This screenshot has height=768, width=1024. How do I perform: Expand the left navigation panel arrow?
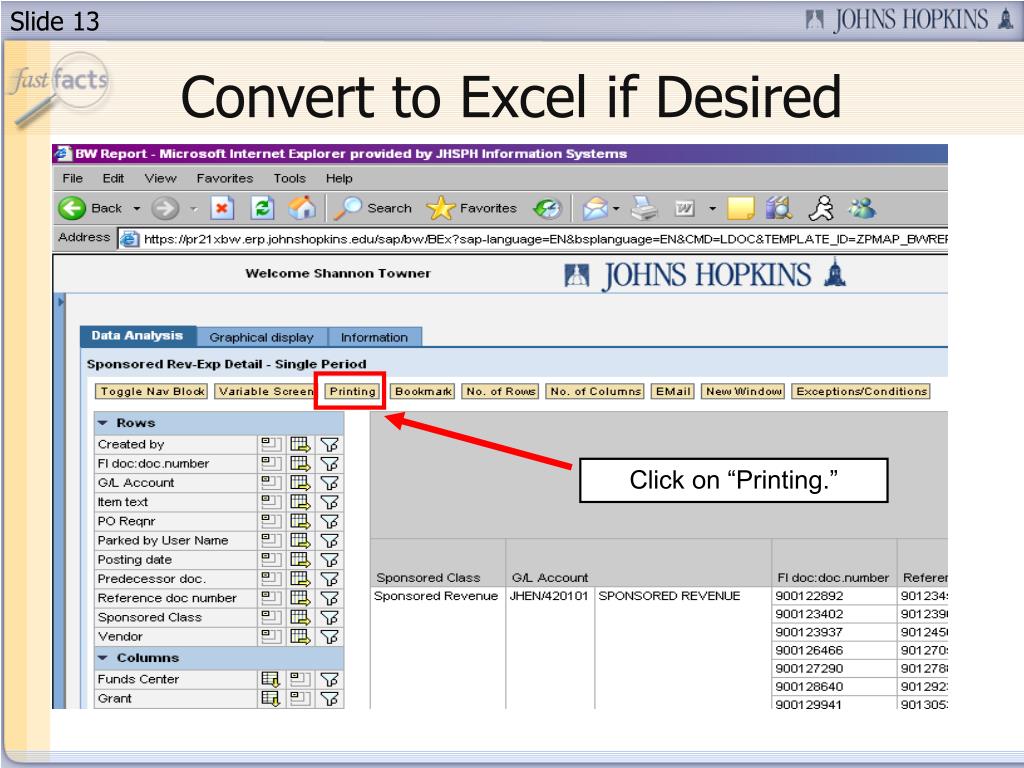click(61, 302)
